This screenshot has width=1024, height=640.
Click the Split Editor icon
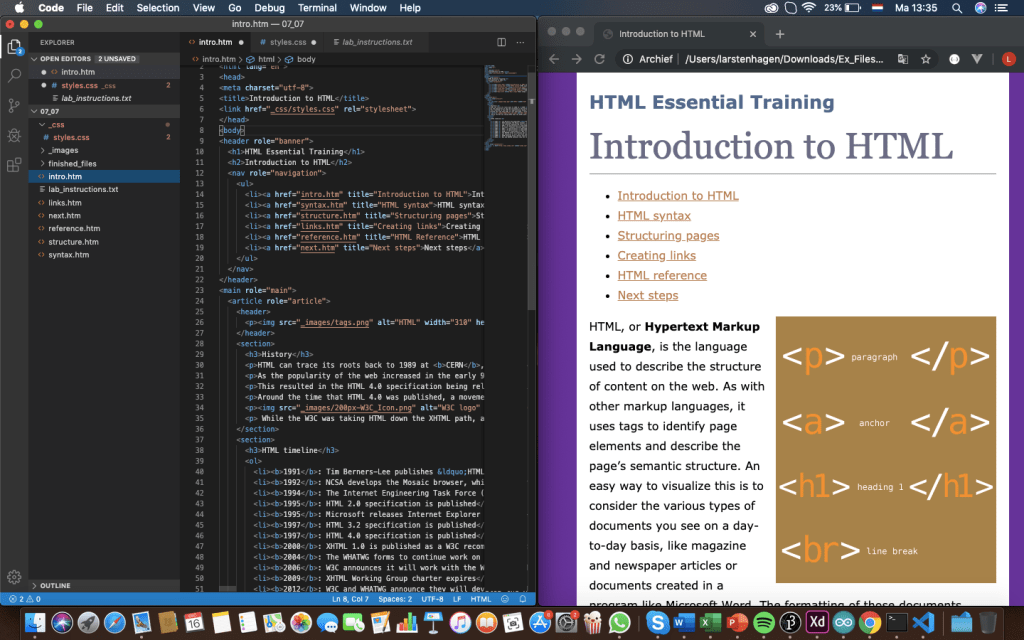pos(502,43)
